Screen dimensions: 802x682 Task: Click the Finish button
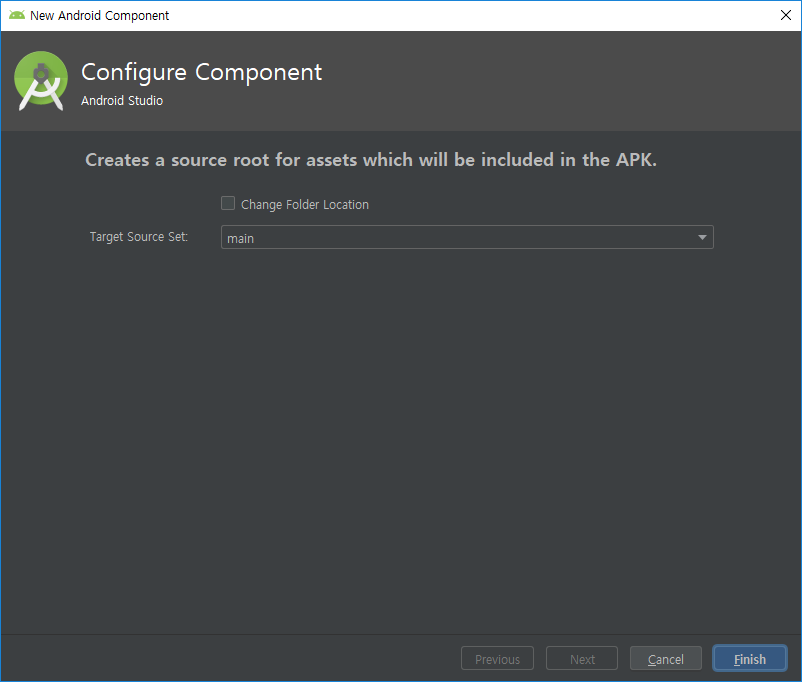pyautogui.click(x=750, y=658)
